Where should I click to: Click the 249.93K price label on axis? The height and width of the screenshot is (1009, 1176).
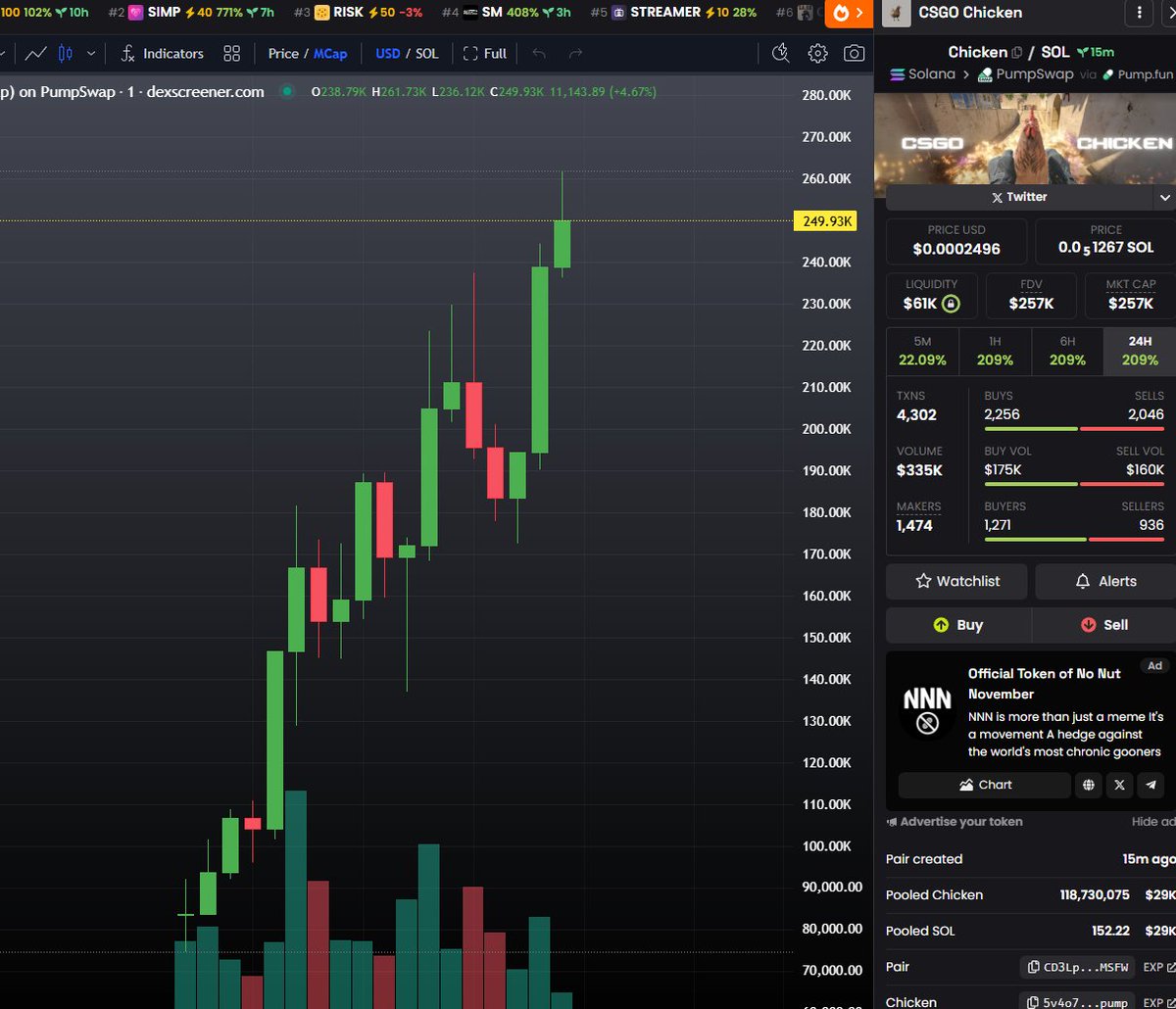click(824, 221)
